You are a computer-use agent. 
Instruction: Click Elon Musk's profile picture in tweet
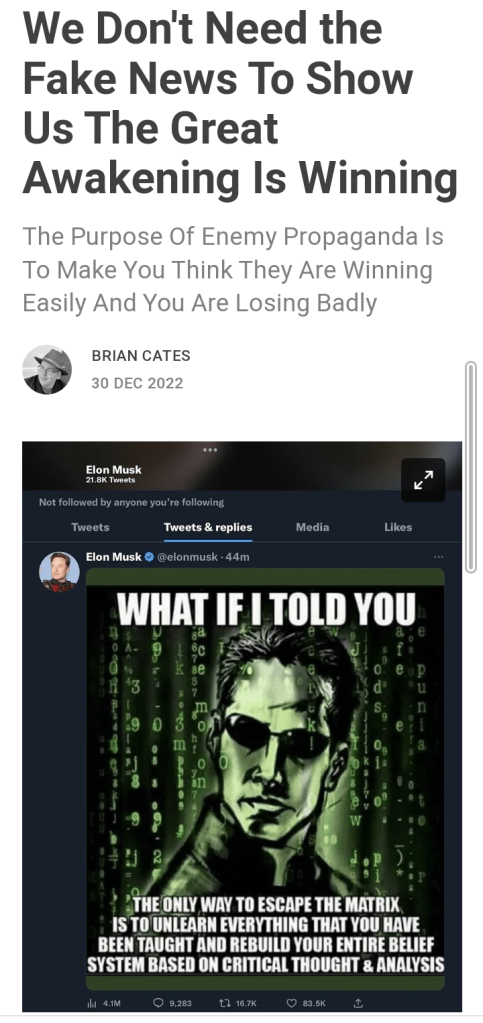click(59, 572)
